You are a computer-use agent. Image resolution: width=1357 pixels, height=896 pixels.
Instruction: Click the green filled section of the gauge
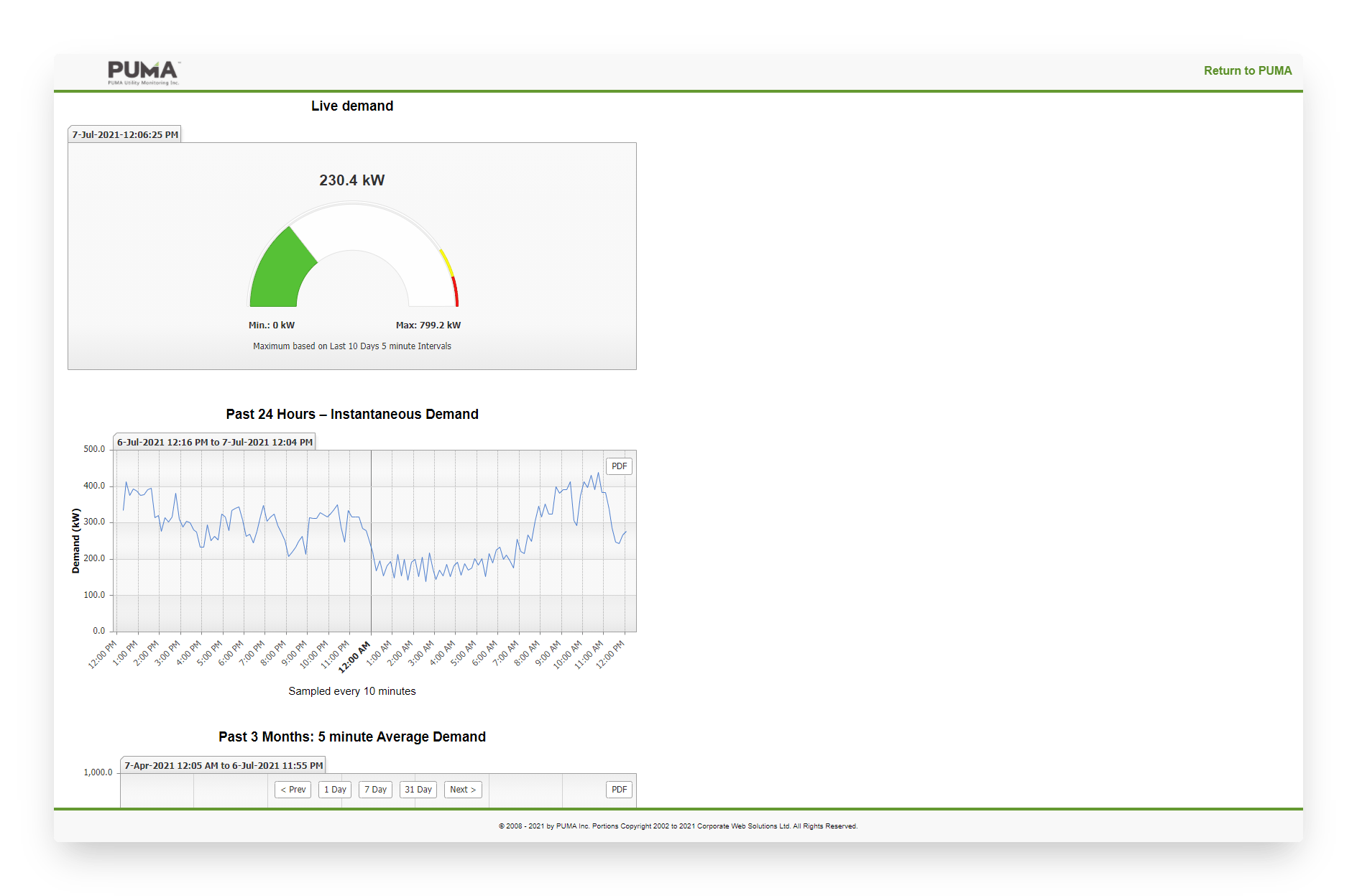click(x=280, y=273)
